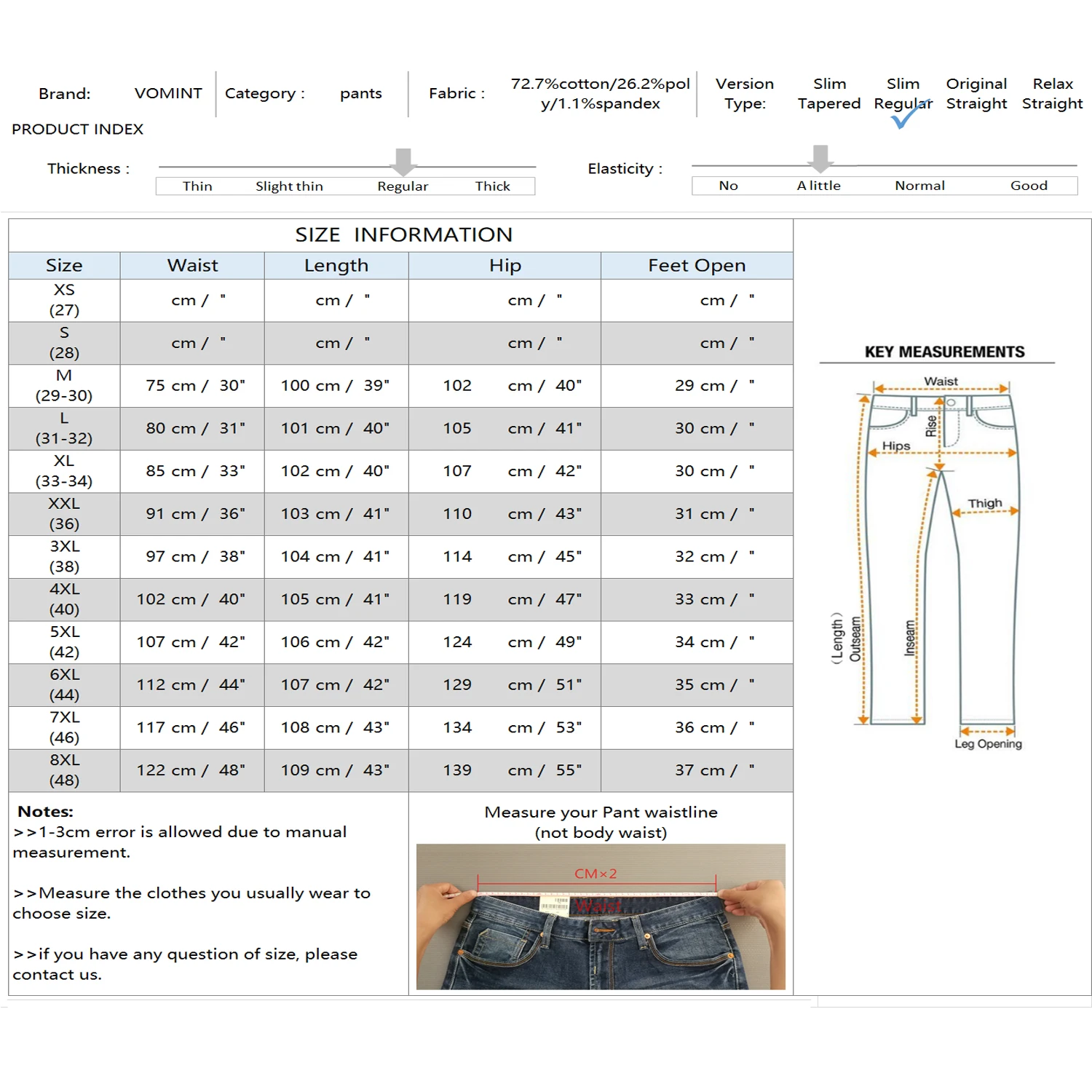Image resolution: width=1092 pixels, height=1092 pixels.
Task: Select the 6XL (44) size row label
Action: pos(64,685)
